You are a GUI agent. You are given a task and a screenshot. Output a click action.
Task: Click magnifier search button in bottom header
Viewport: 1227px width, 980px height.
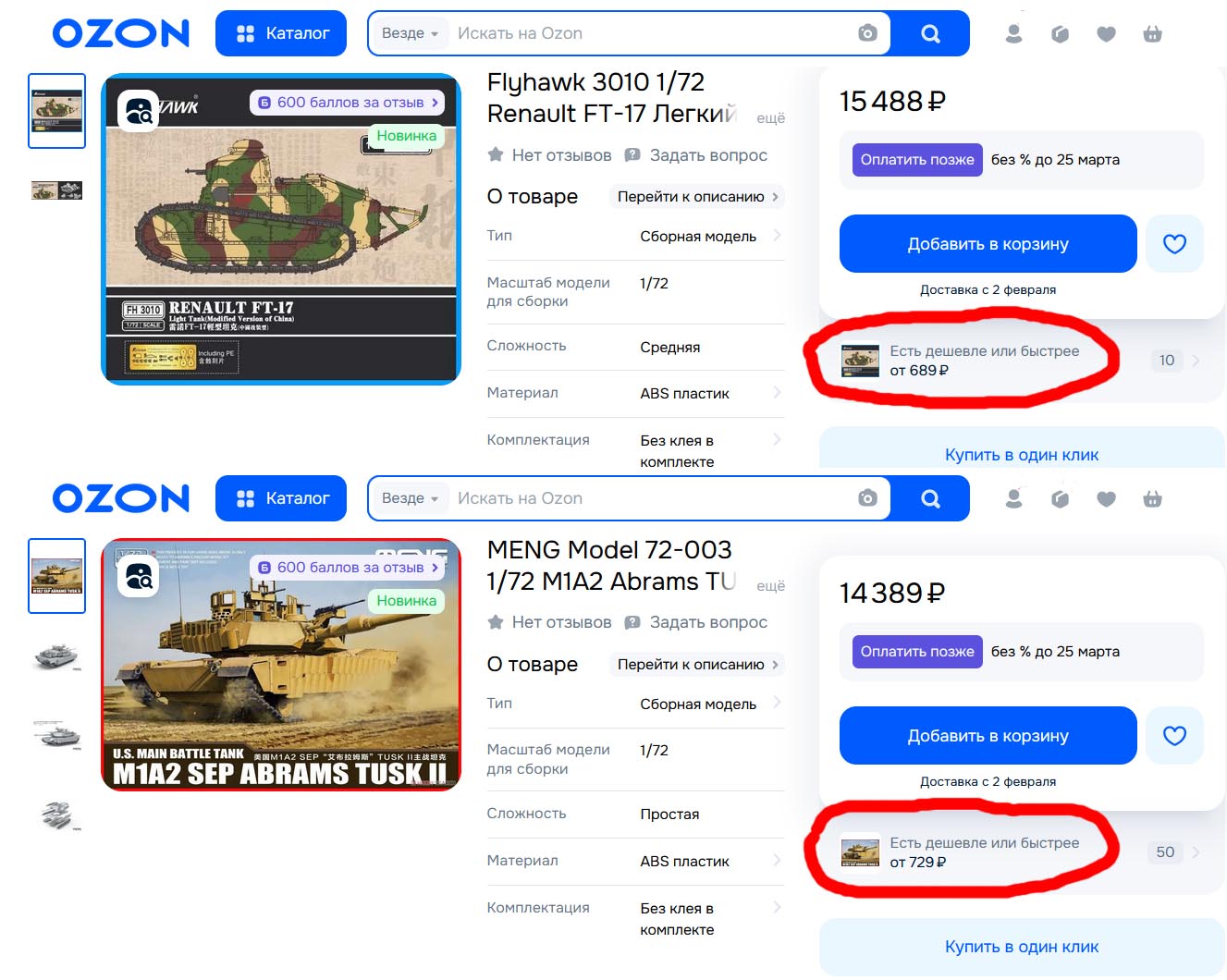point(930,498)
